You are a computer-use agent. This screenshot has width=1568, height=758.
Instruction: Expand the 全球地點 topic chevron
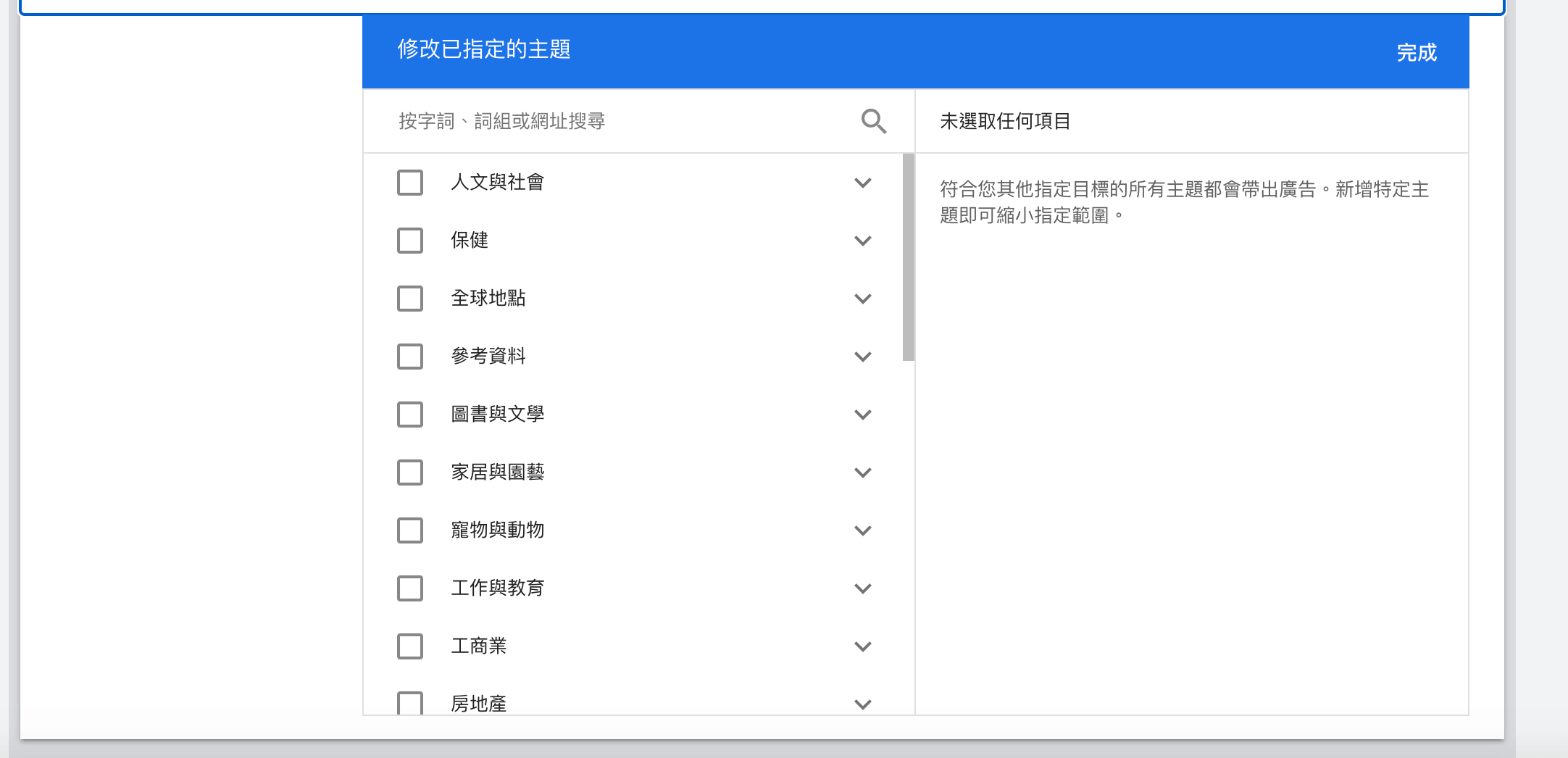coord(862,299)
